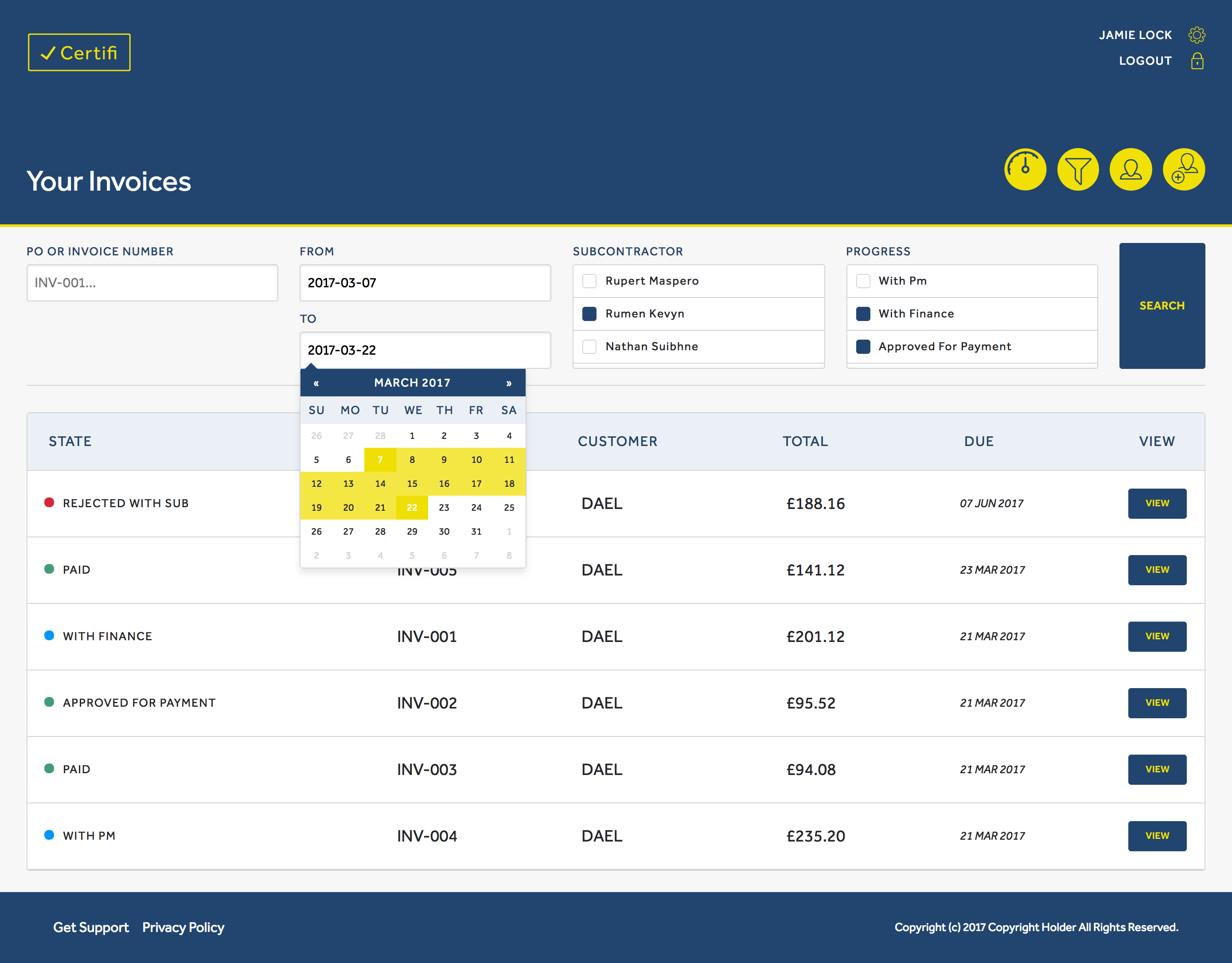Open the FROM date picker field

(425, 283)
